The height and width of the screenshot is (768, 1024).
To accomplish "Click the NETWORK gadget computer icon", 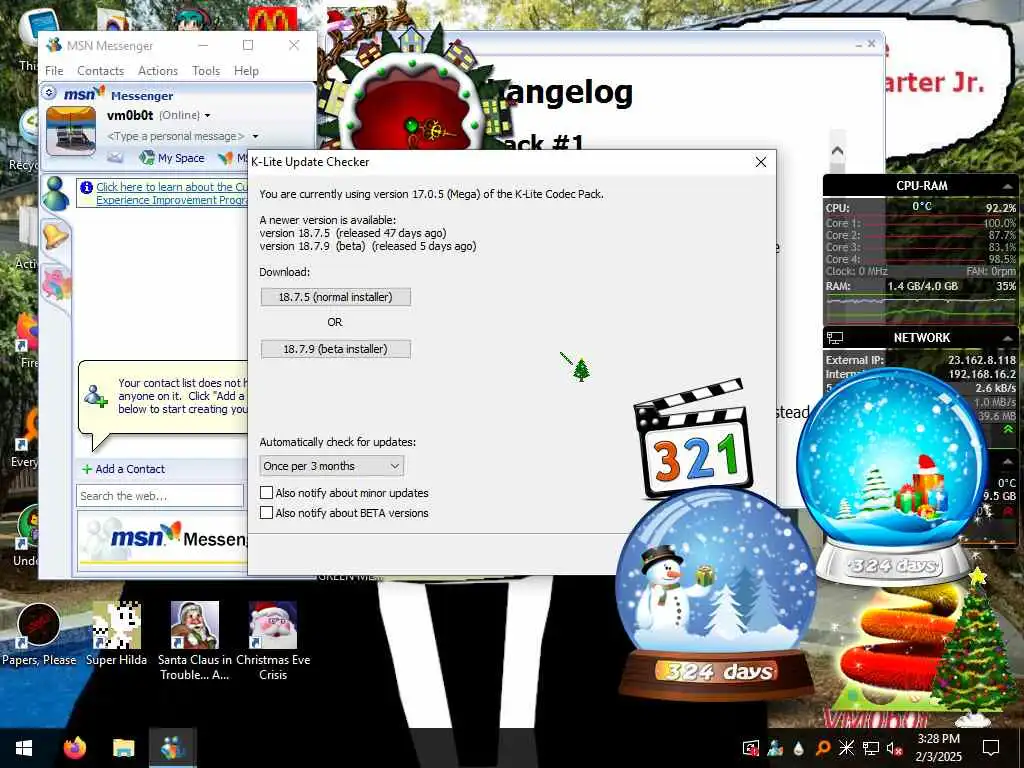I will pyautogui.click(x=835, y=338).
